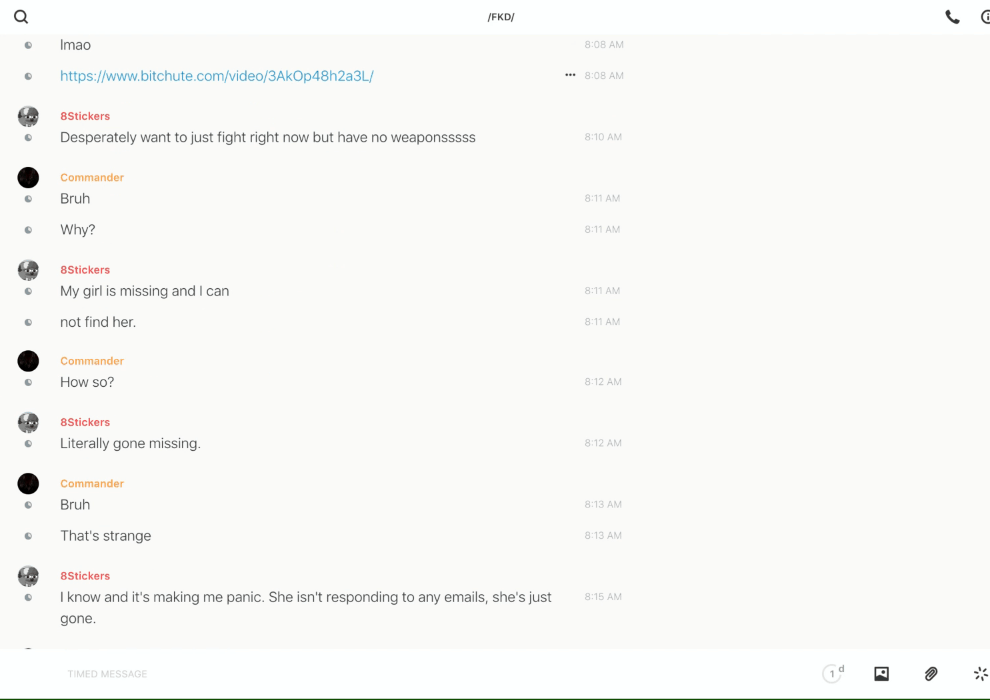The width and height of the screenshot is (990, 700).
Task: Start a voice call with the phone icon
Action: pyautogui.click(x=952, y=17)
